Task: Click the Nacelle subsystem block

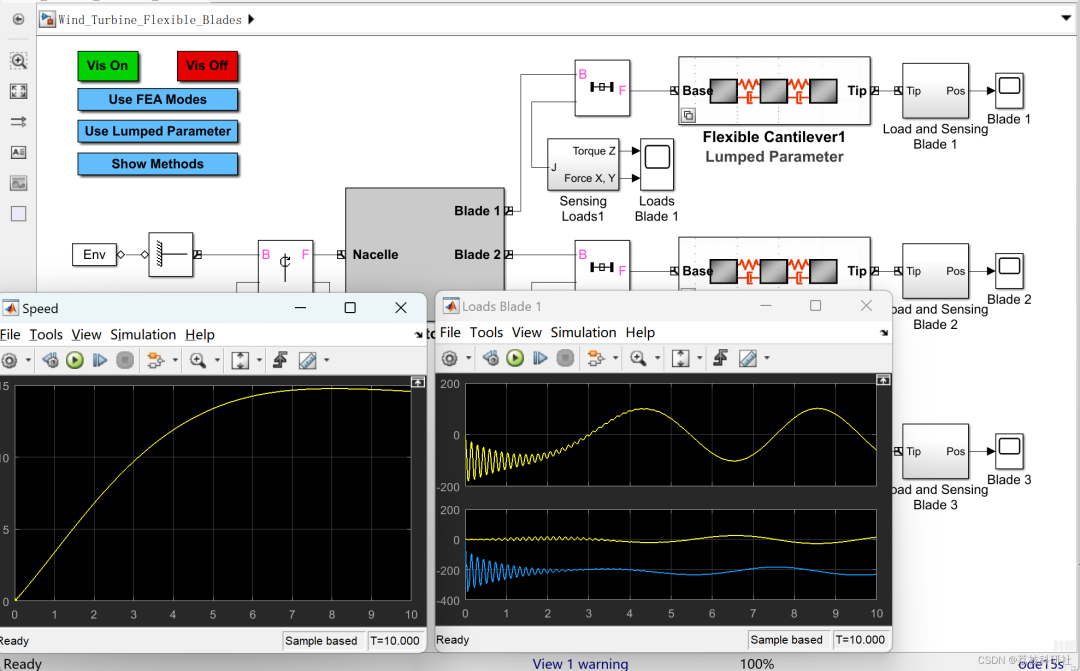Action: pyautogui.click(x=425, y=241)
